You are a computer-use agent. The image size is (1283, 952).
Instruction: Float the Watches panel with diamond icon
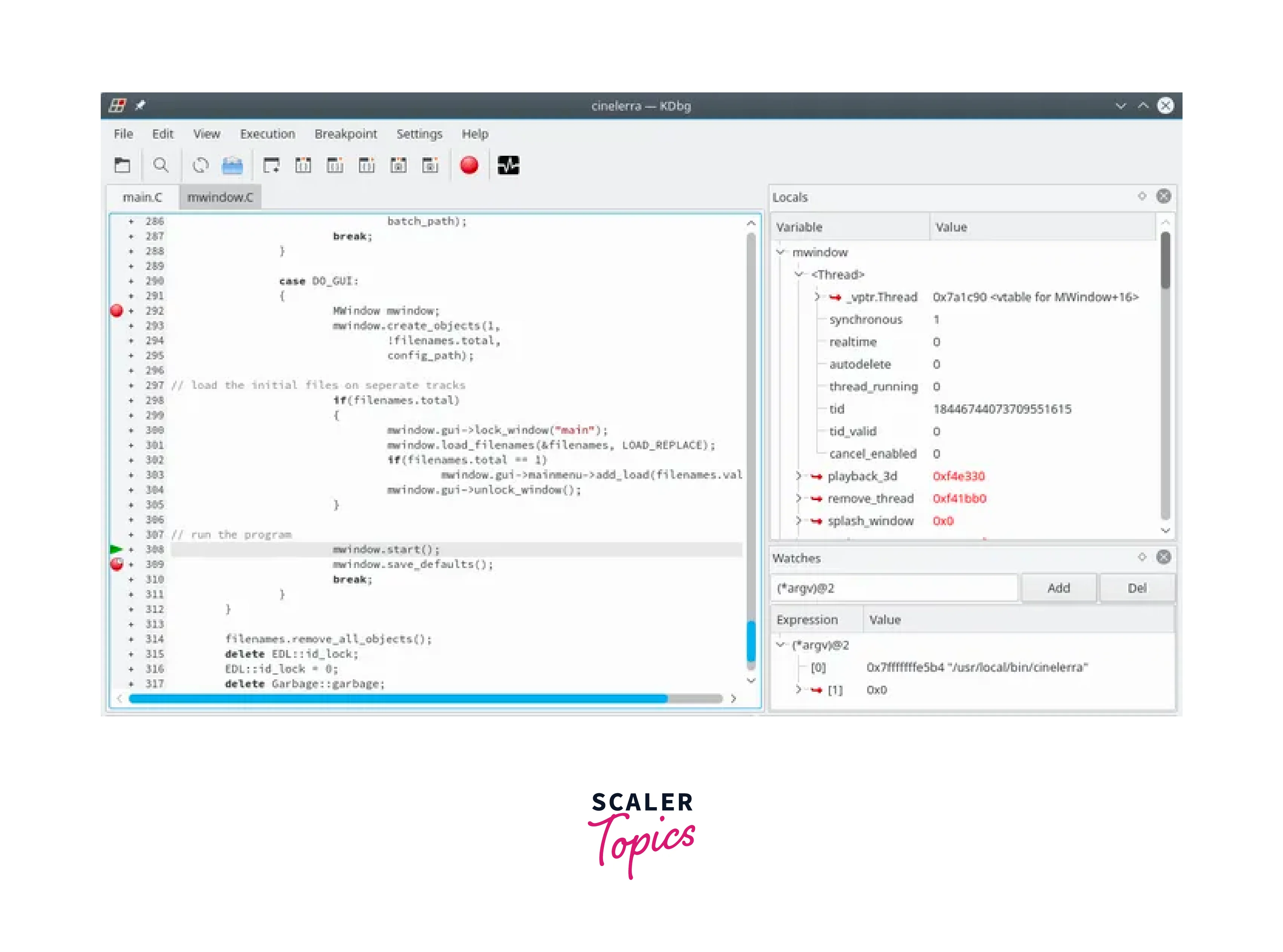tap(1142, 557)
